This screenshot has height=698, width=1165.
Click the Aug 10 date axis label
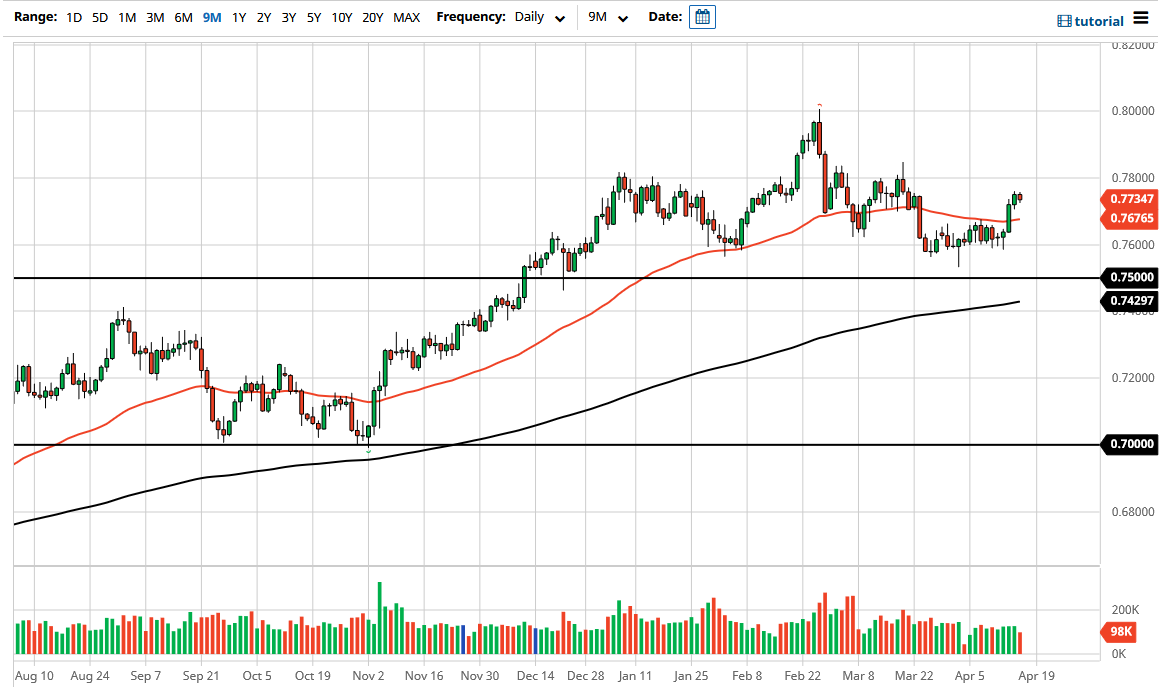[x=34, y=676]
